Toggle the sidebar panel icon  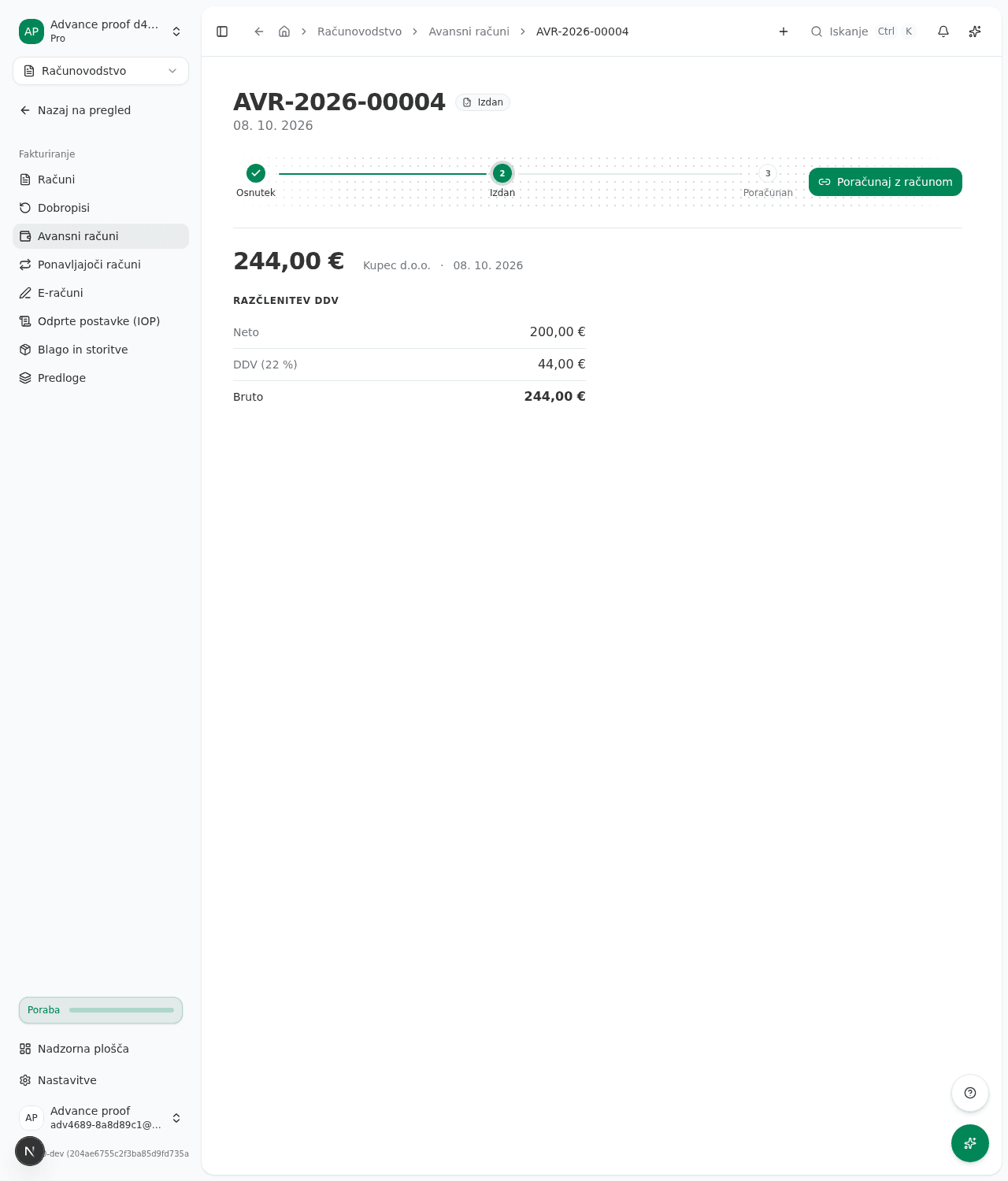tap(222, 31)
